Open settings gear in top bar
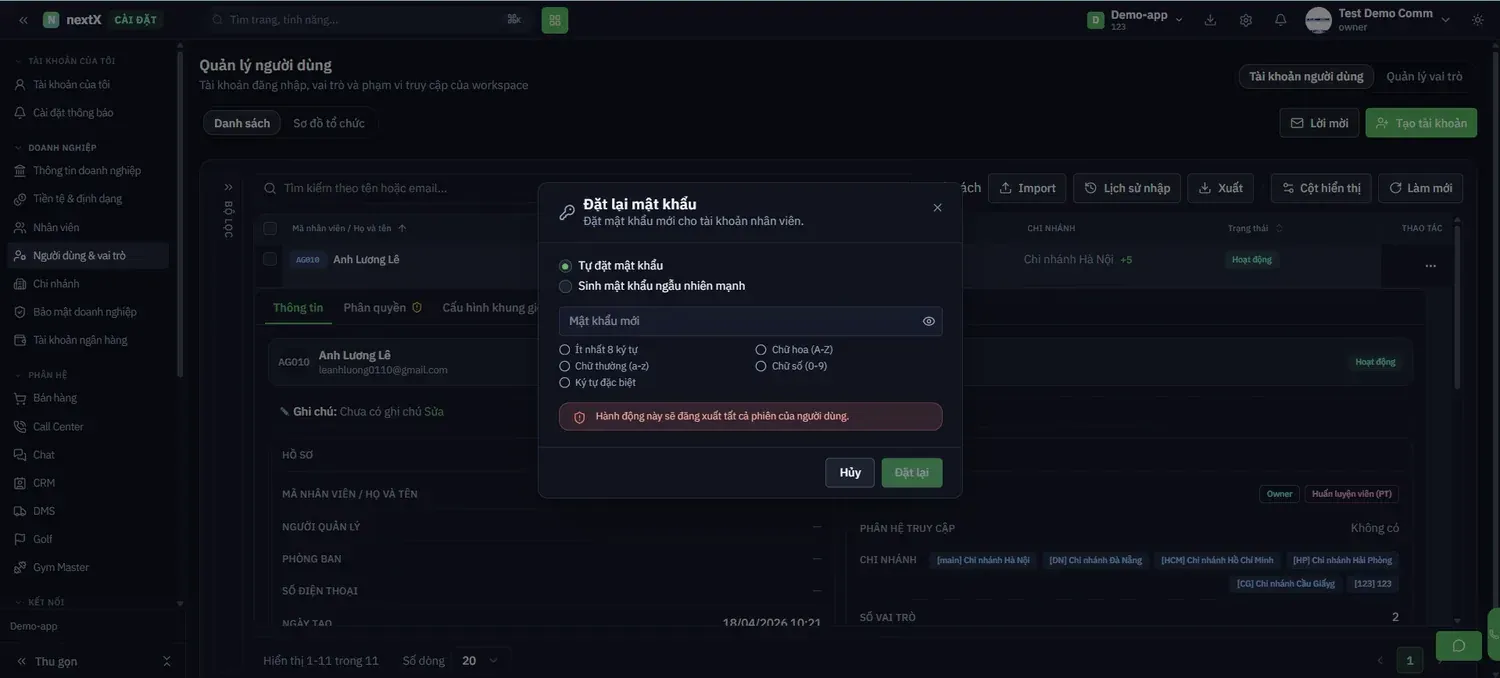 pos(1246,20)
